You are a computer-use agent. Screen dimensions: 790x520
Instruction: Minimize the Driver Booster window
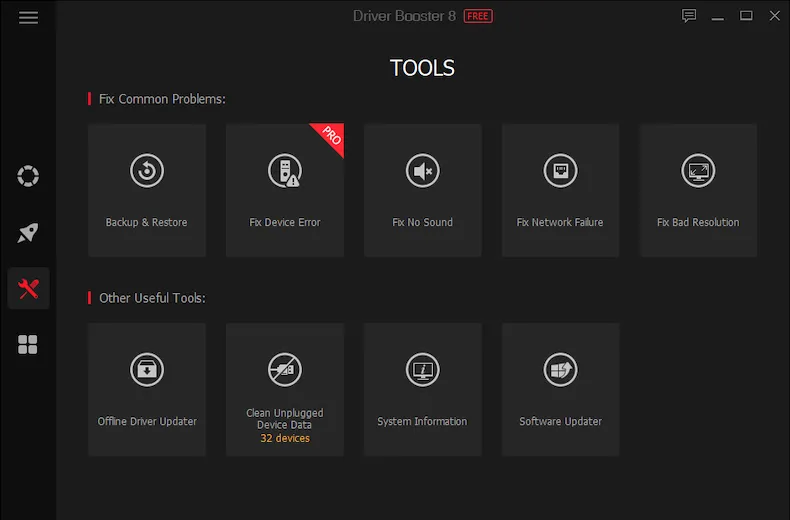(717, 17)
